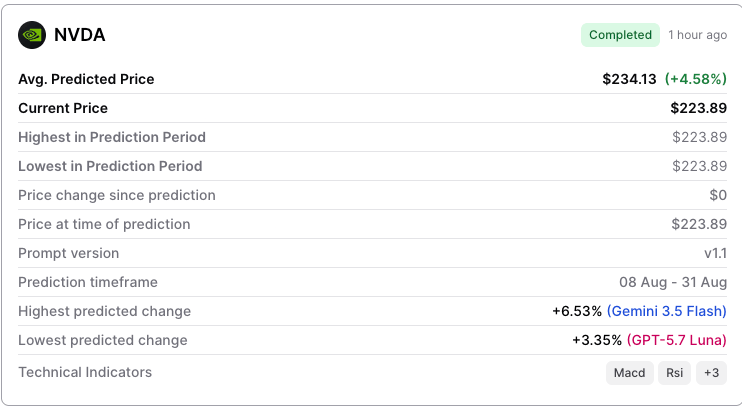Open the NVDA ticker title
Screen dimensions: 742x406
pyautogui.click(x=80, y=35)
